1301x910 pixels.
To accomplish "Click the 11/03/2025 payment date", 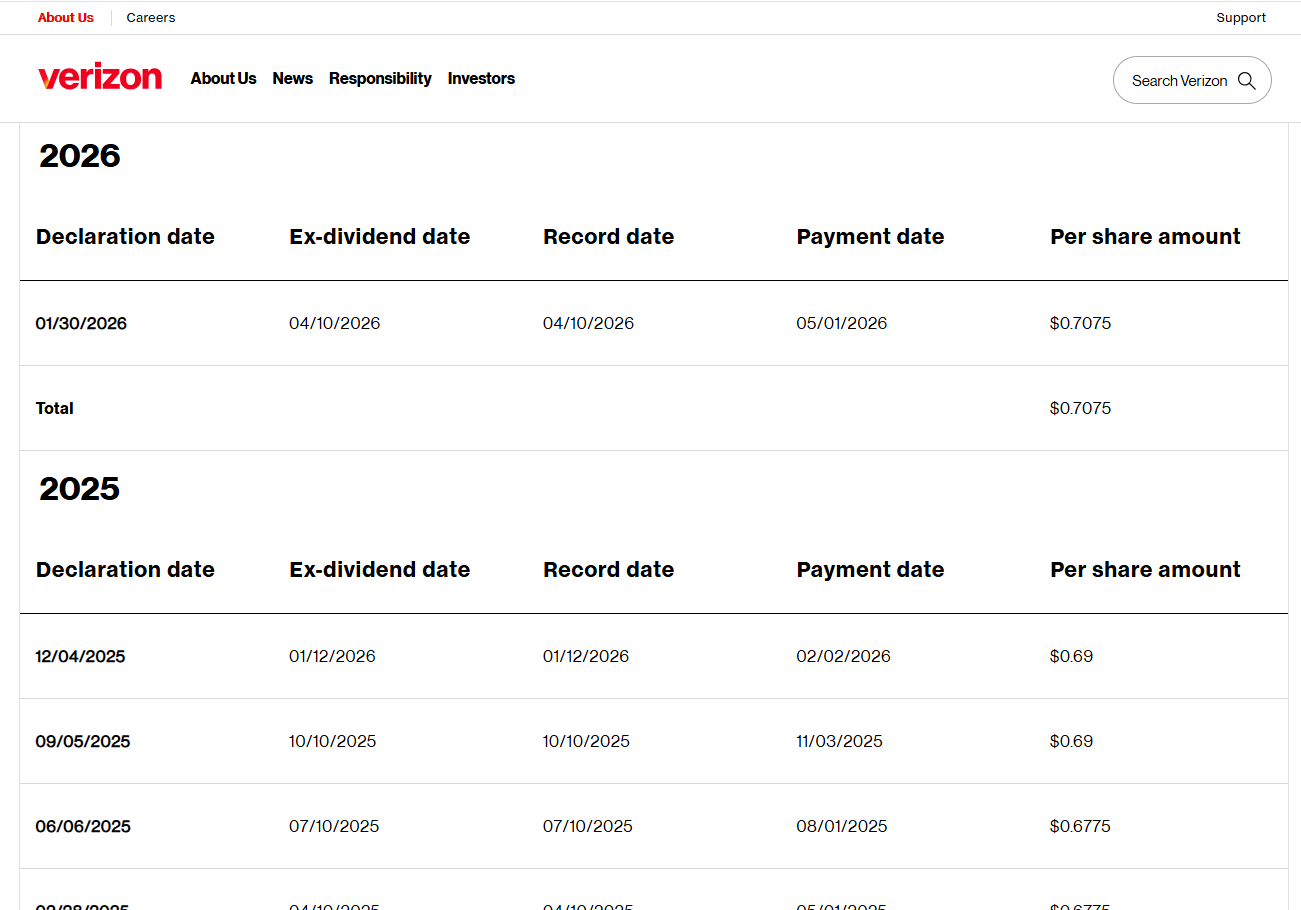I will (x=839, y=742).
